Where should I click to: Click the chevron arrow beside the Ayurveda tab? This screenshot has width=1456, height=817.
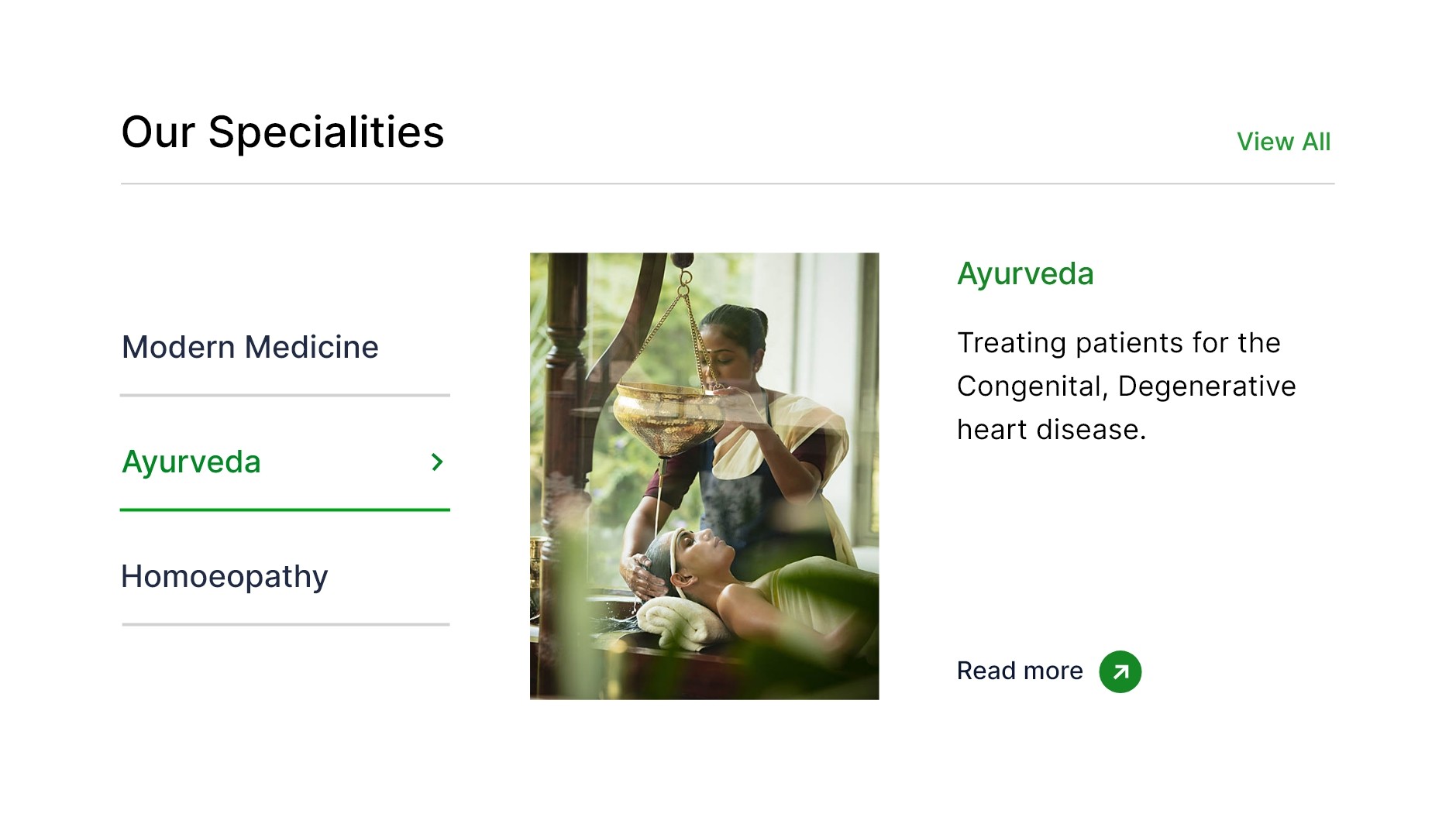437,462
